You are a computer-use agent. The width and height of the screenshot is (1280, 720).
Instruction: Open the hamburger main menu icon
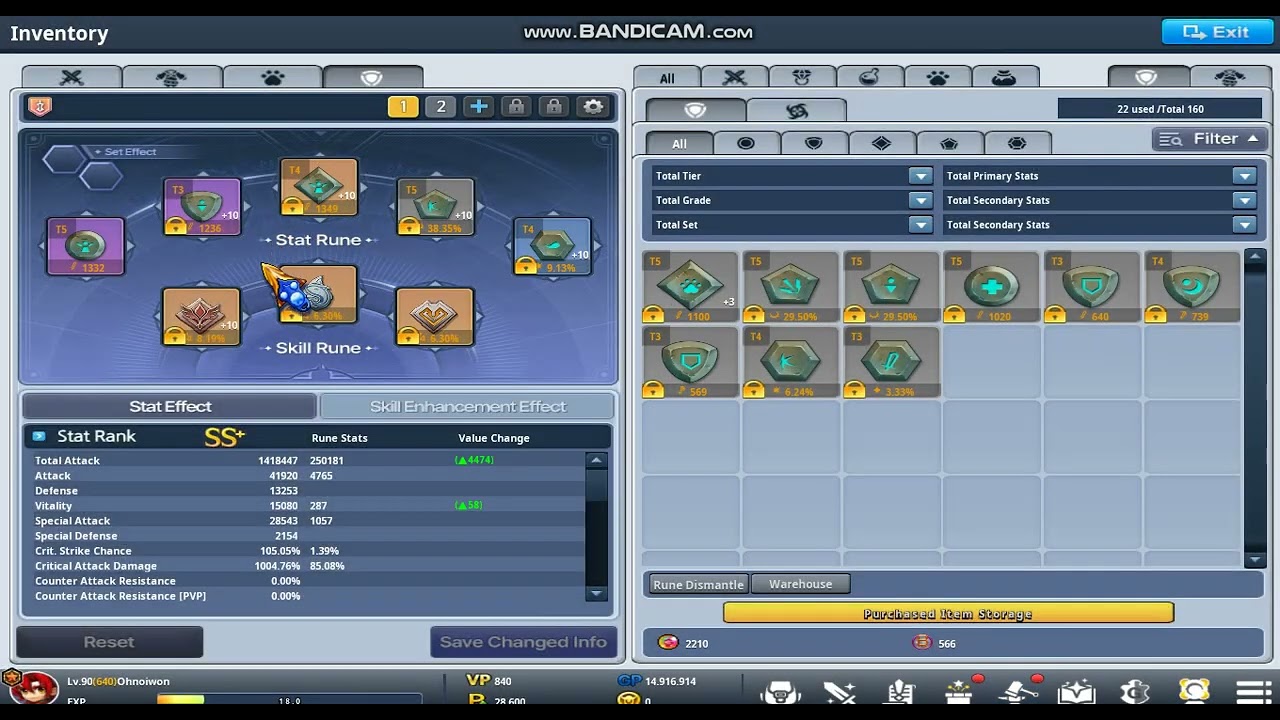pyautogui.click(x=1253, y=692)
